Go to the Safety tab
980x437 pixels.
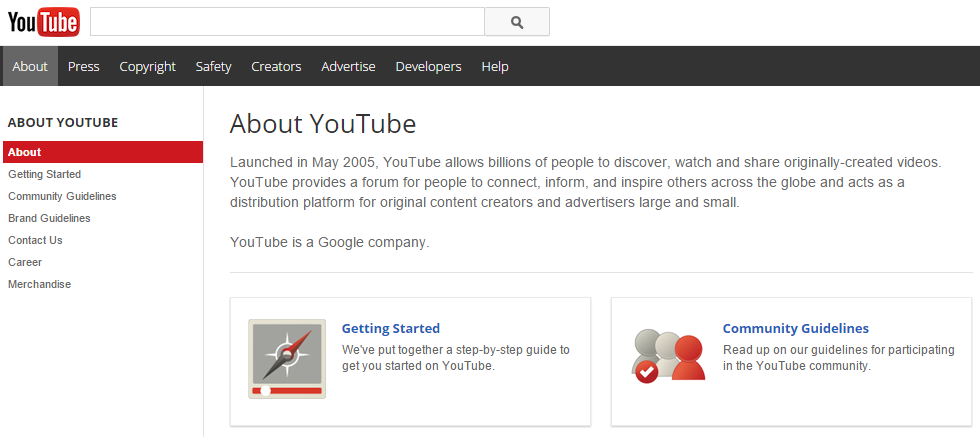click(213, 66)
